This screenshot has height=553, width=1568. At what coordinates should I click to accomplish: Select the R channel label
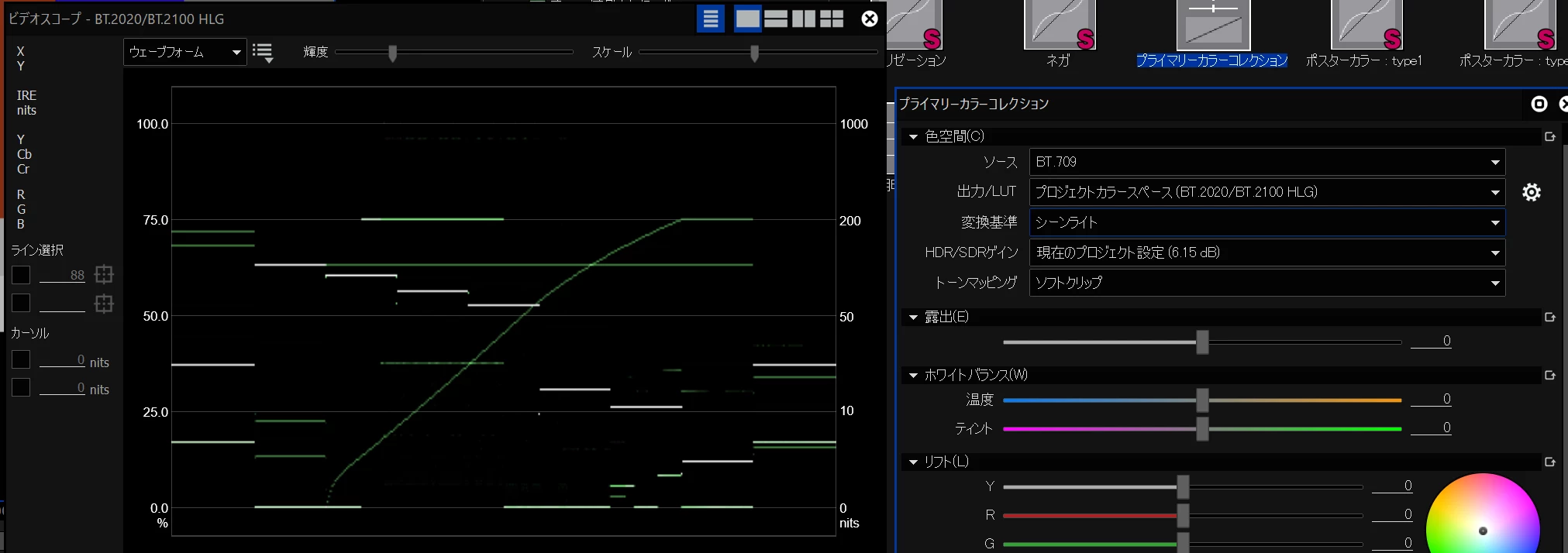pyautogui.click(x=21, y=194)
